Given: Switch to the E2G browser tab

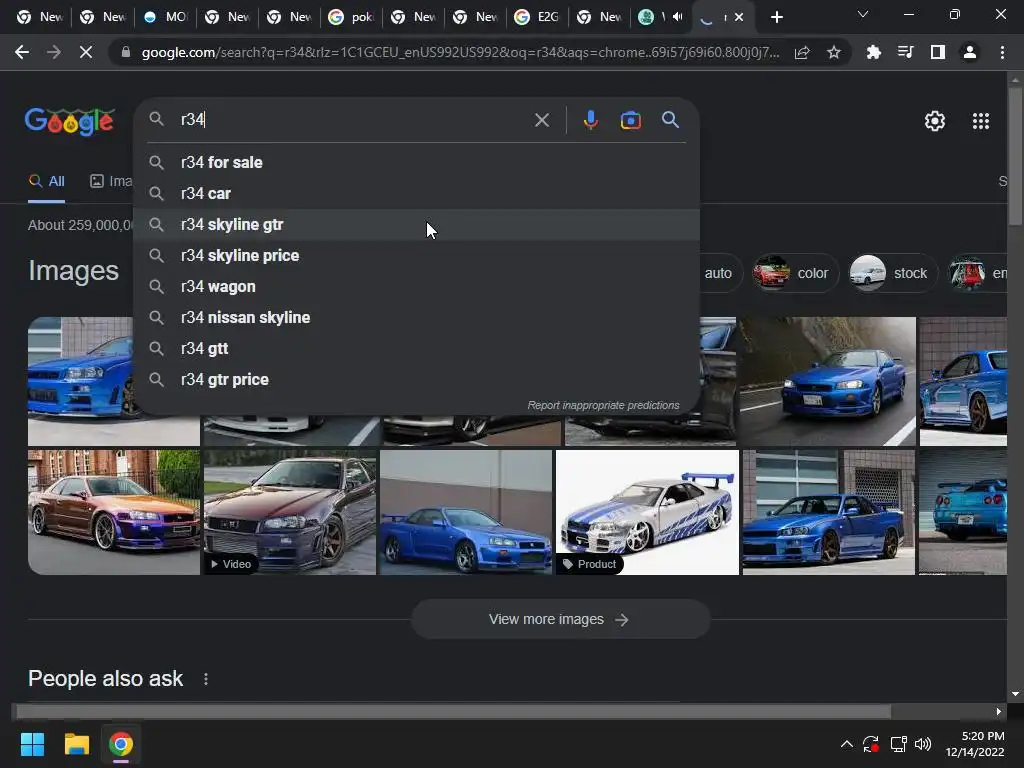Looking at the screenshot, I should point(538,17).
